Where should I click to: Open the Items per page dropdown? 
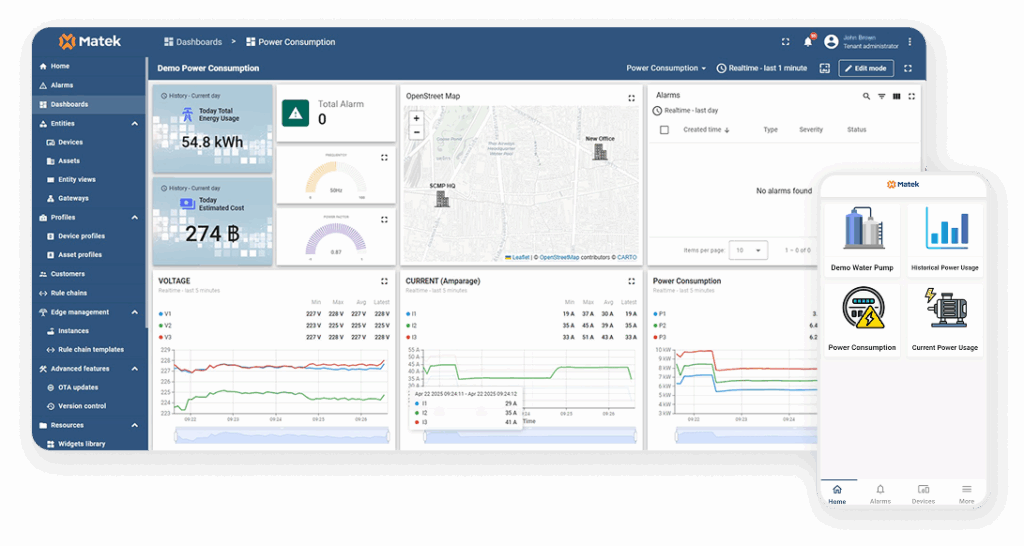tap(748, 250)
